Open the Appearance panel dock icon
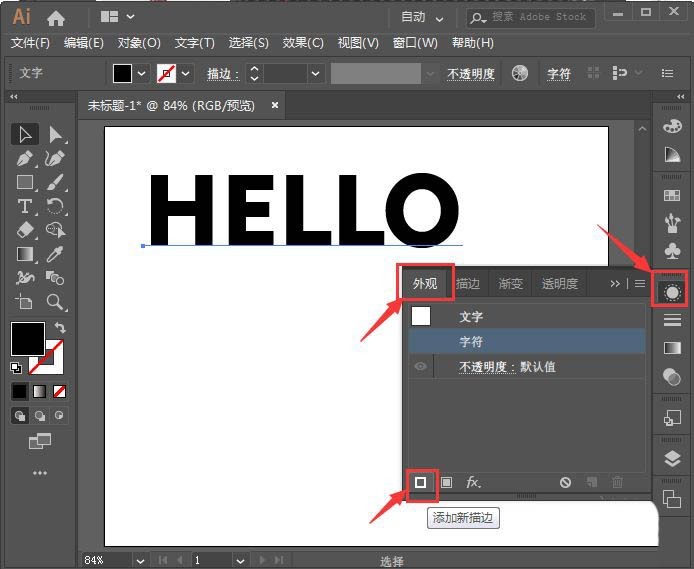Viewport: 694px width, 569px height. (672, 292)
